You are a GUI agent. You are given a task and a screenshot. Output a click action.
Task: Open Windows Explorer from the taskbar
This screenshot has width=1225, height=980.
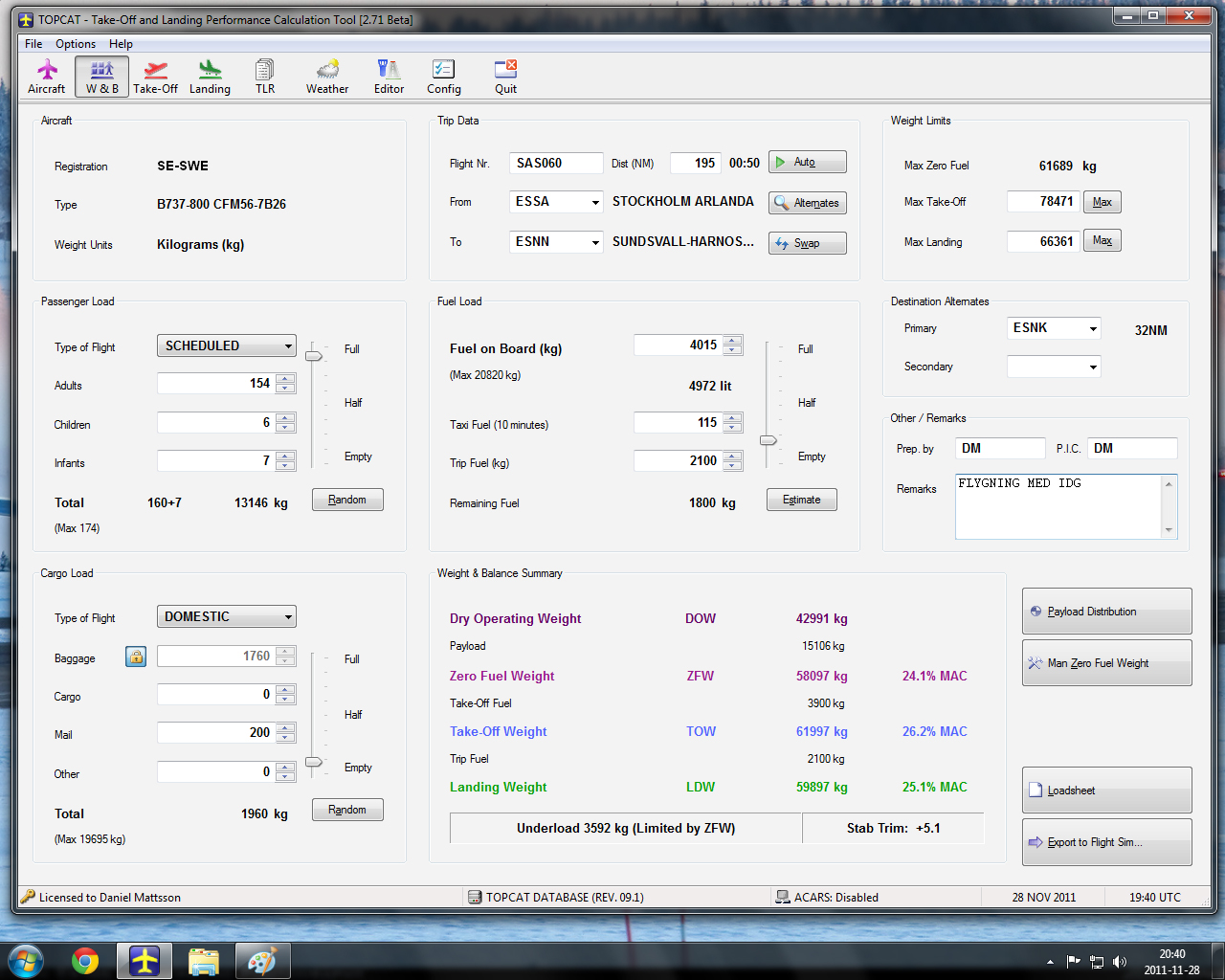pos(204,961)
